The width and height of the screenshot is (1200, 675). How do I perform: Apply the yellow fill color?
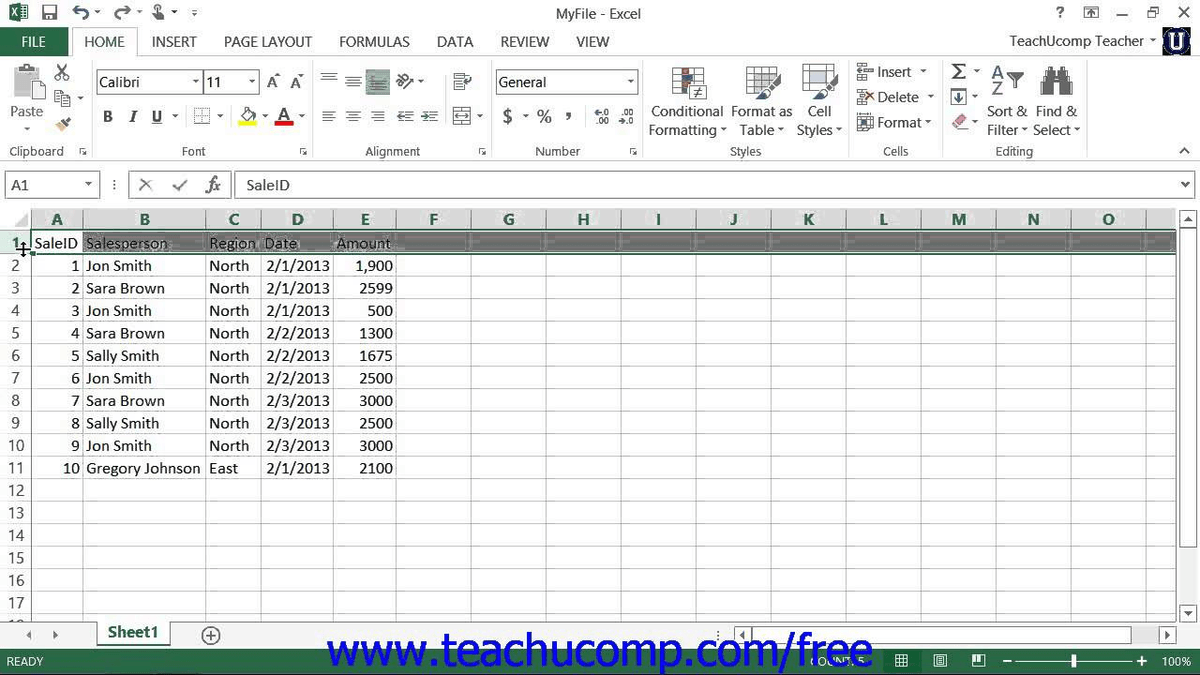(248, 116)
